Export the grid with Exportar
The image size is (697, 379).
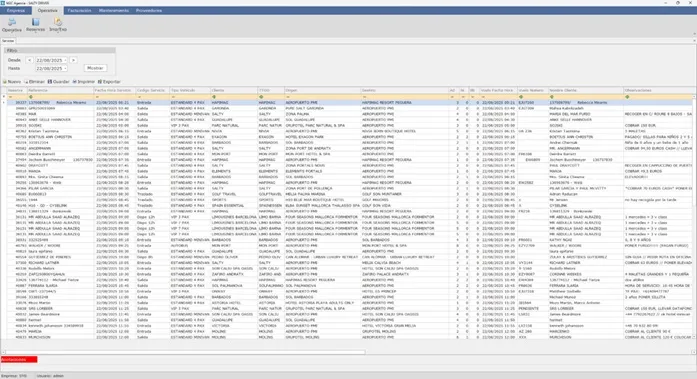109,82
